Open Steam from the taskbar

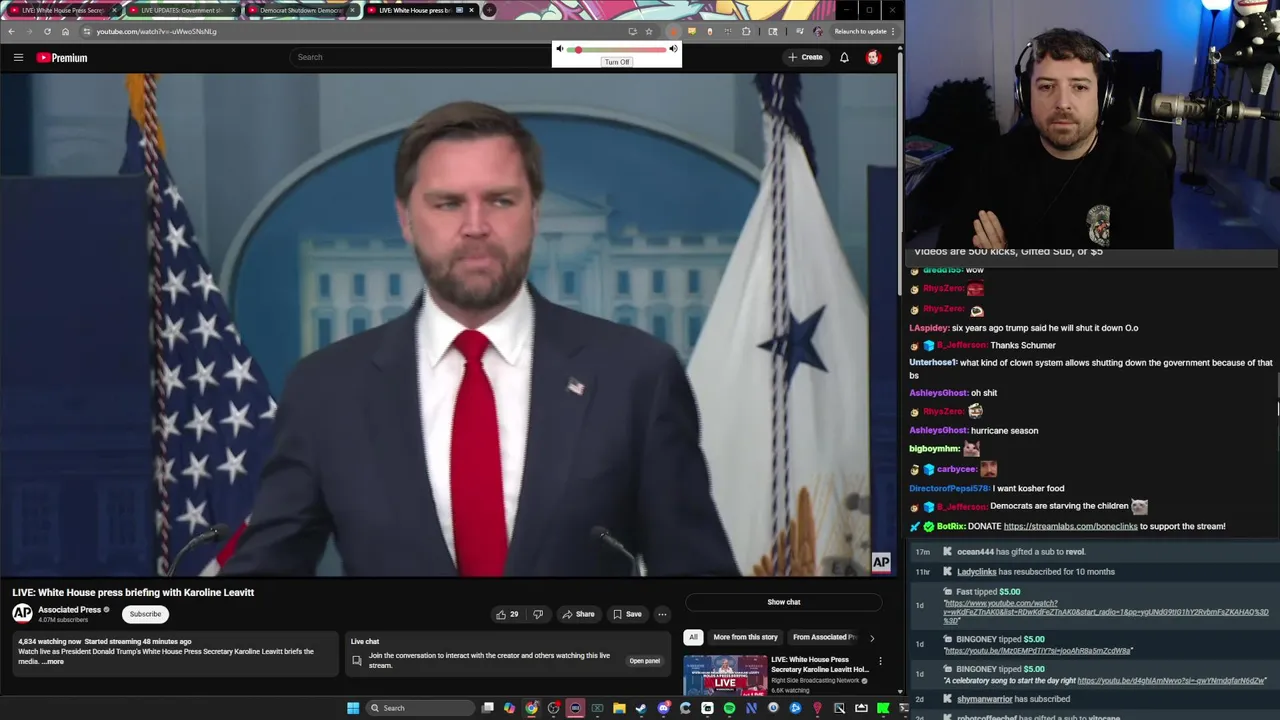click(x=641, y=708)
